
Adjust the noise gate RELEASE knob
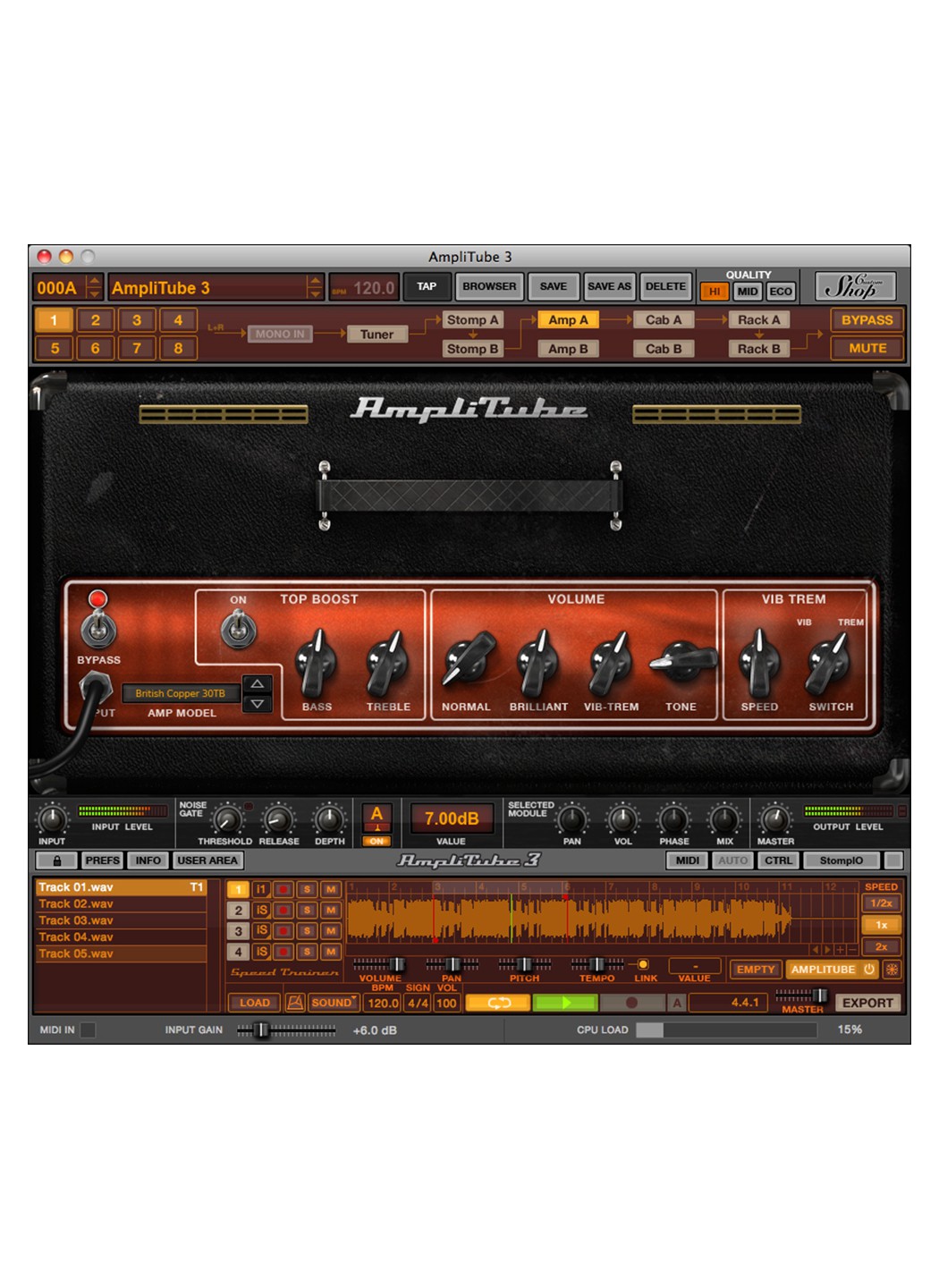coord(278,819)
